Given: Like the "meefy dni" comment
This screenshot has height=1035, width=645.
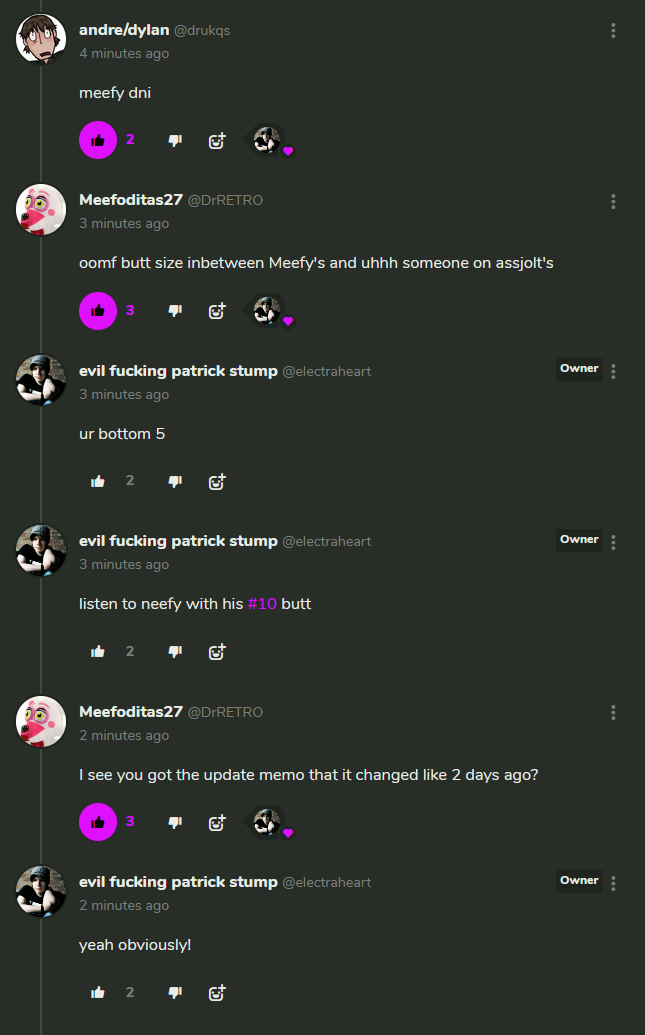Looking at the screenshot, I should point(98,140).
